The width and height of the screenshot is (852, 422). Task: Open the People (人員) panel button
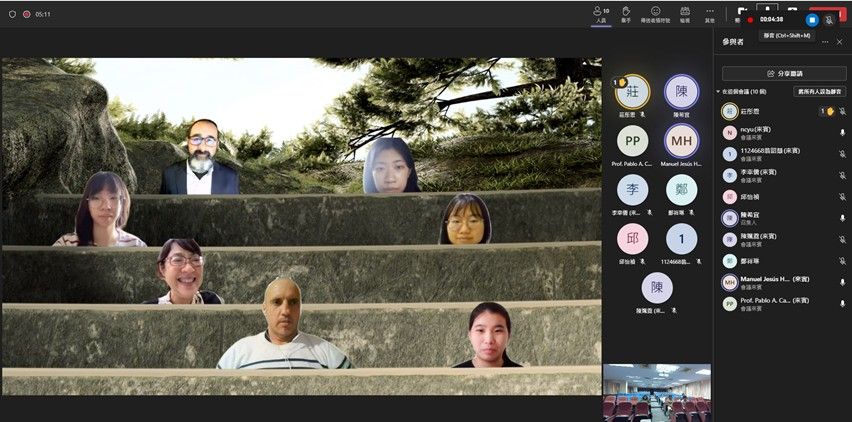tap(601, 15)
